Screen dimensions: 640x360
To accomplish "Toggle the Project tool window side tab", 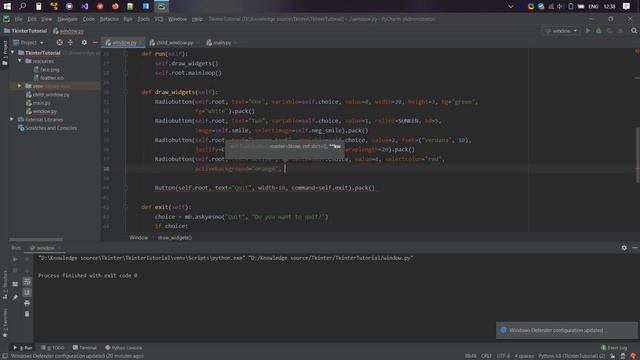I will (5, 52).
